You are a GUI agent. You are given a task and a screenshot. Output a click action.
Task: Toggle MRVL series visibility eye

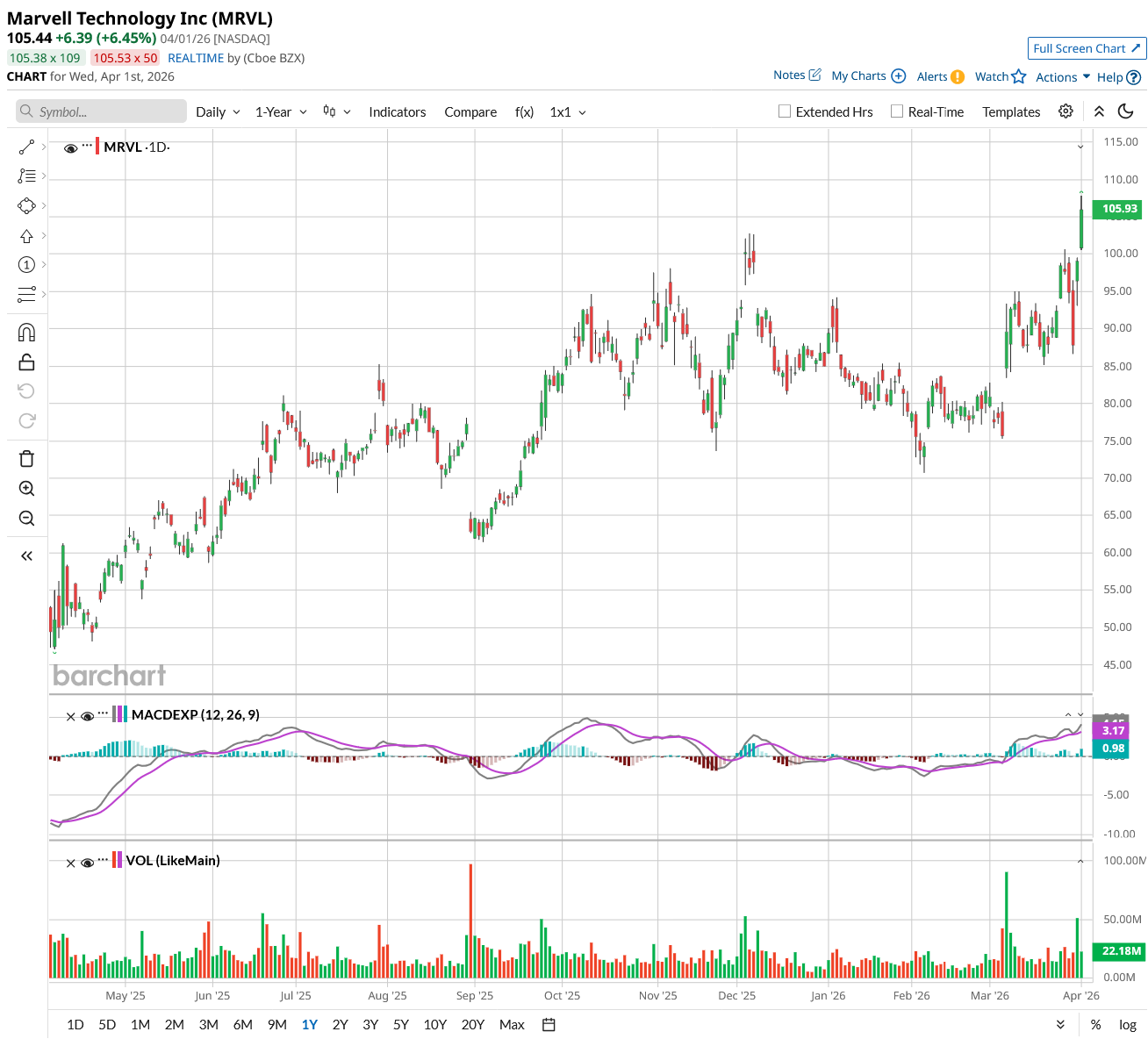coord(71,148)
